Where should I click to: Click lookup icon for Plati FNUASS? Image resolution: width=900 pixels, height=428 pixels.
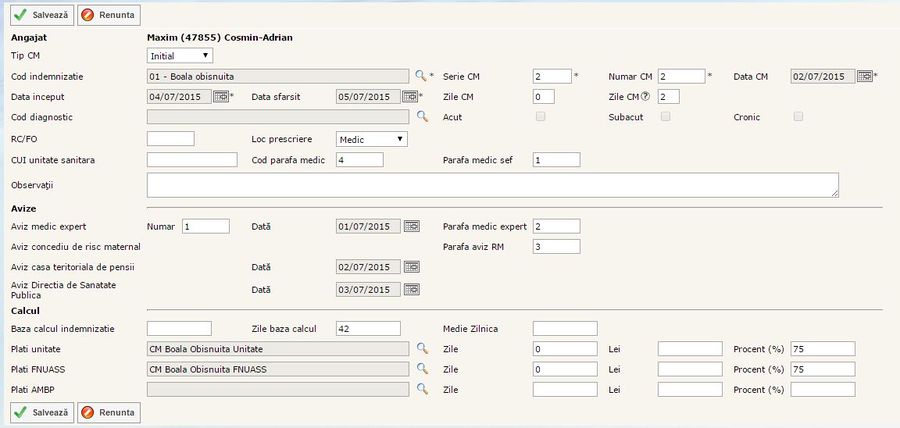tap(421, 369)
